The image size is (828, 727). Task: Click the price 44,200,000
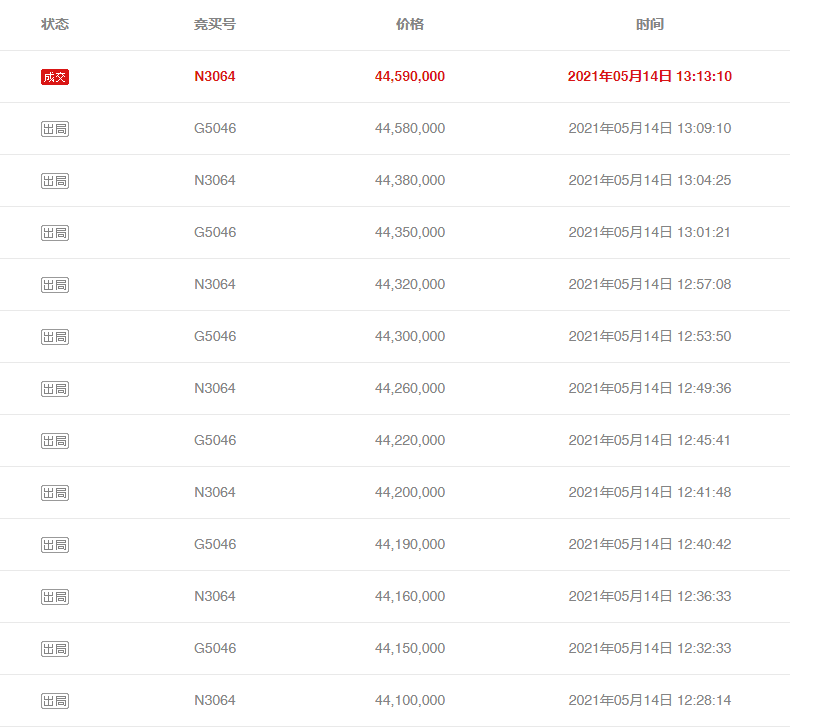(410, 492)
